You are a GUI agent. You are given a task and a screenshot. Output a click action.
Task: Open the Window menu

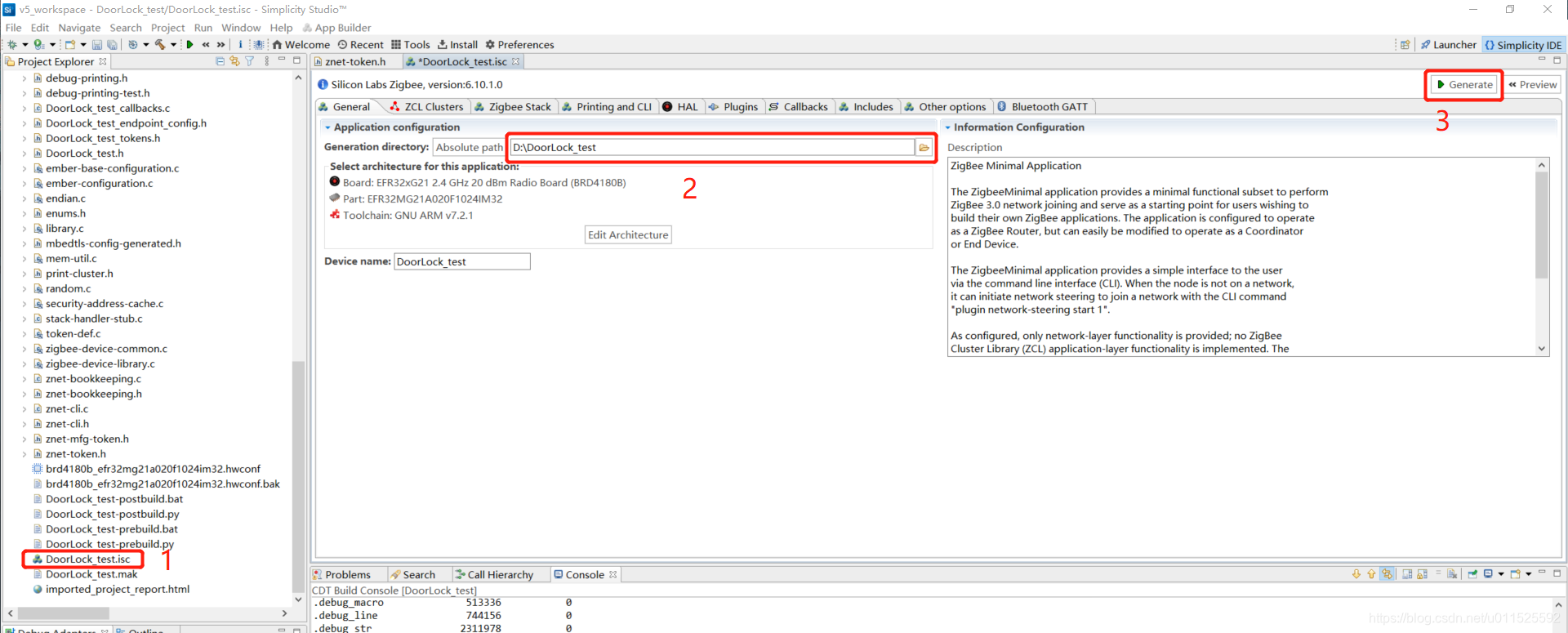(241, 28)
